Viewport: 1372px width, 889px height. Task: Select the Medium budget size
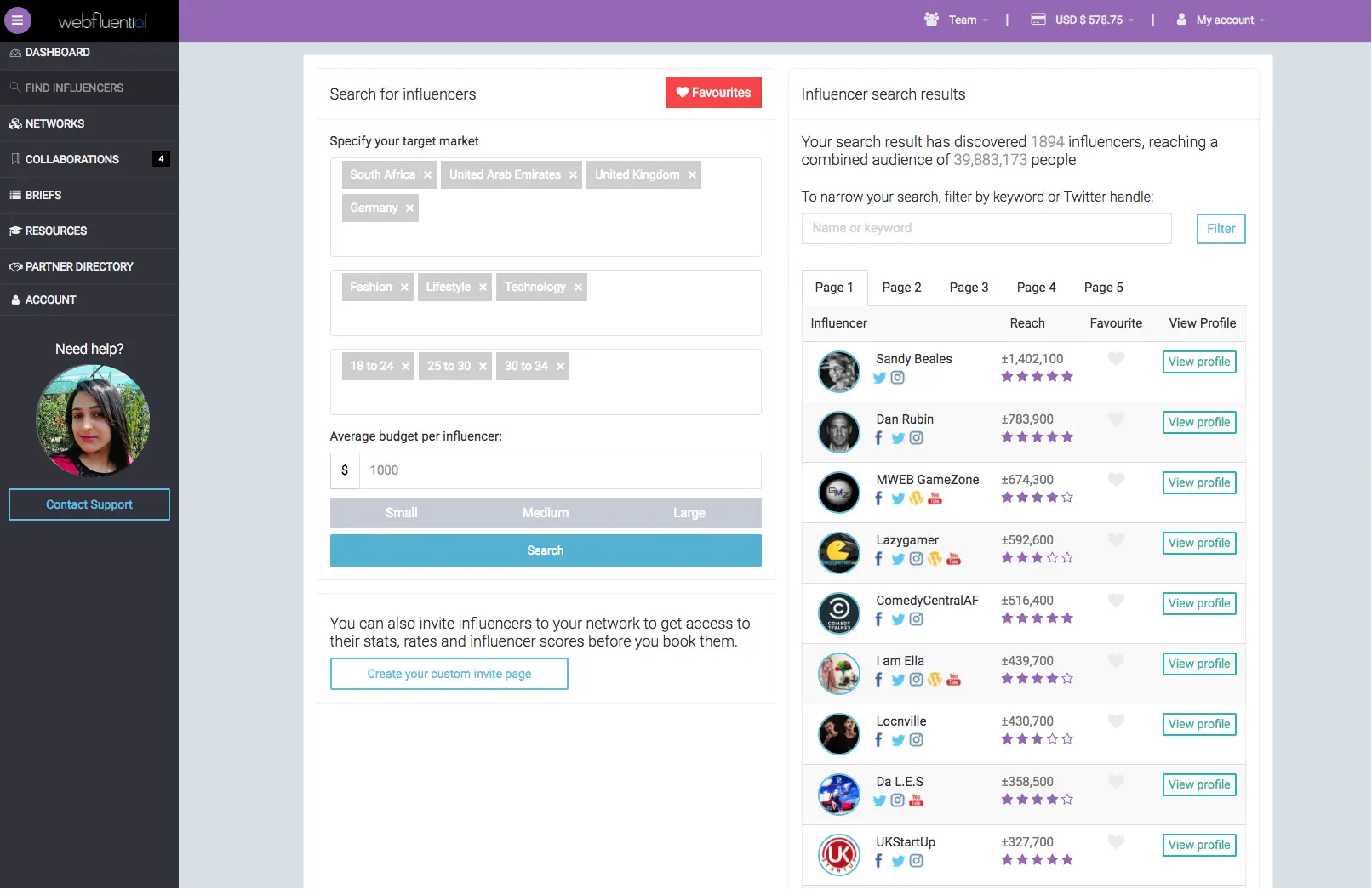(546, 513)
